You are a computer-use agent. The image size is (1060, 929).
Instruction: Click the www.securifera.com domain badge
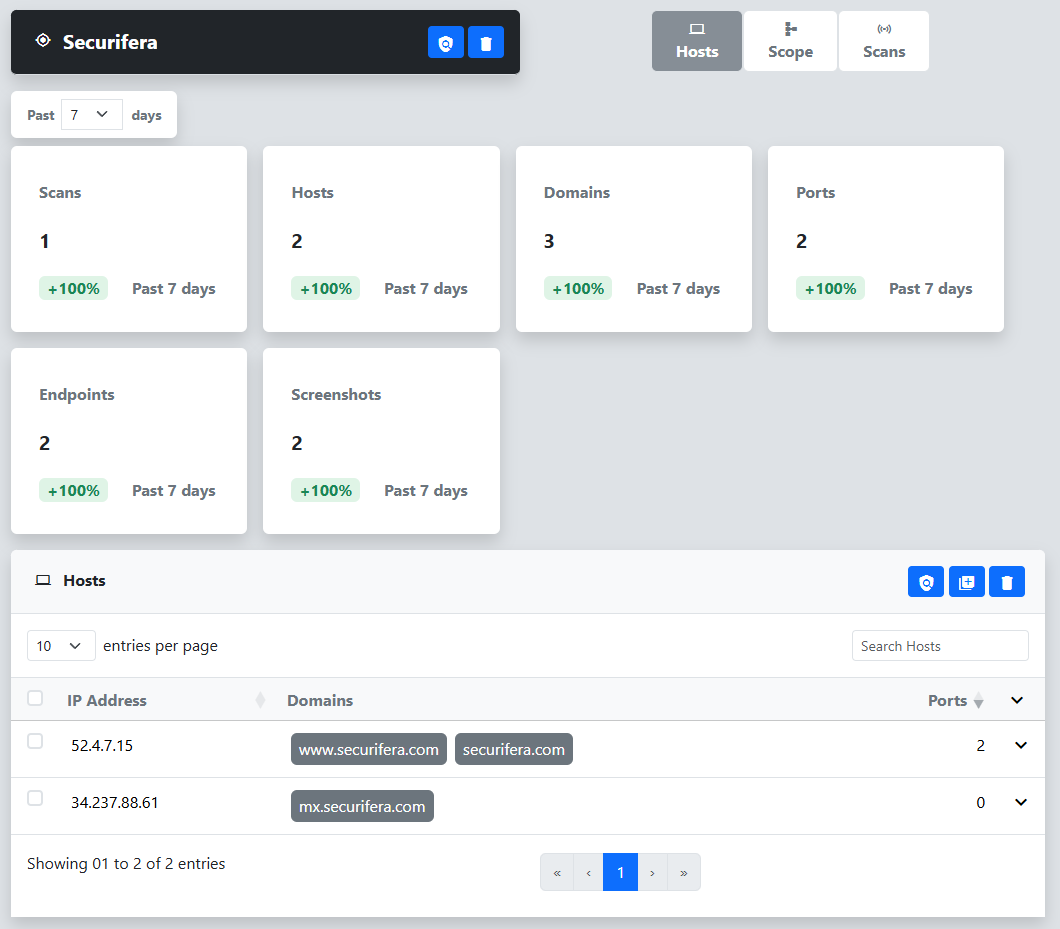coord(369,750)
